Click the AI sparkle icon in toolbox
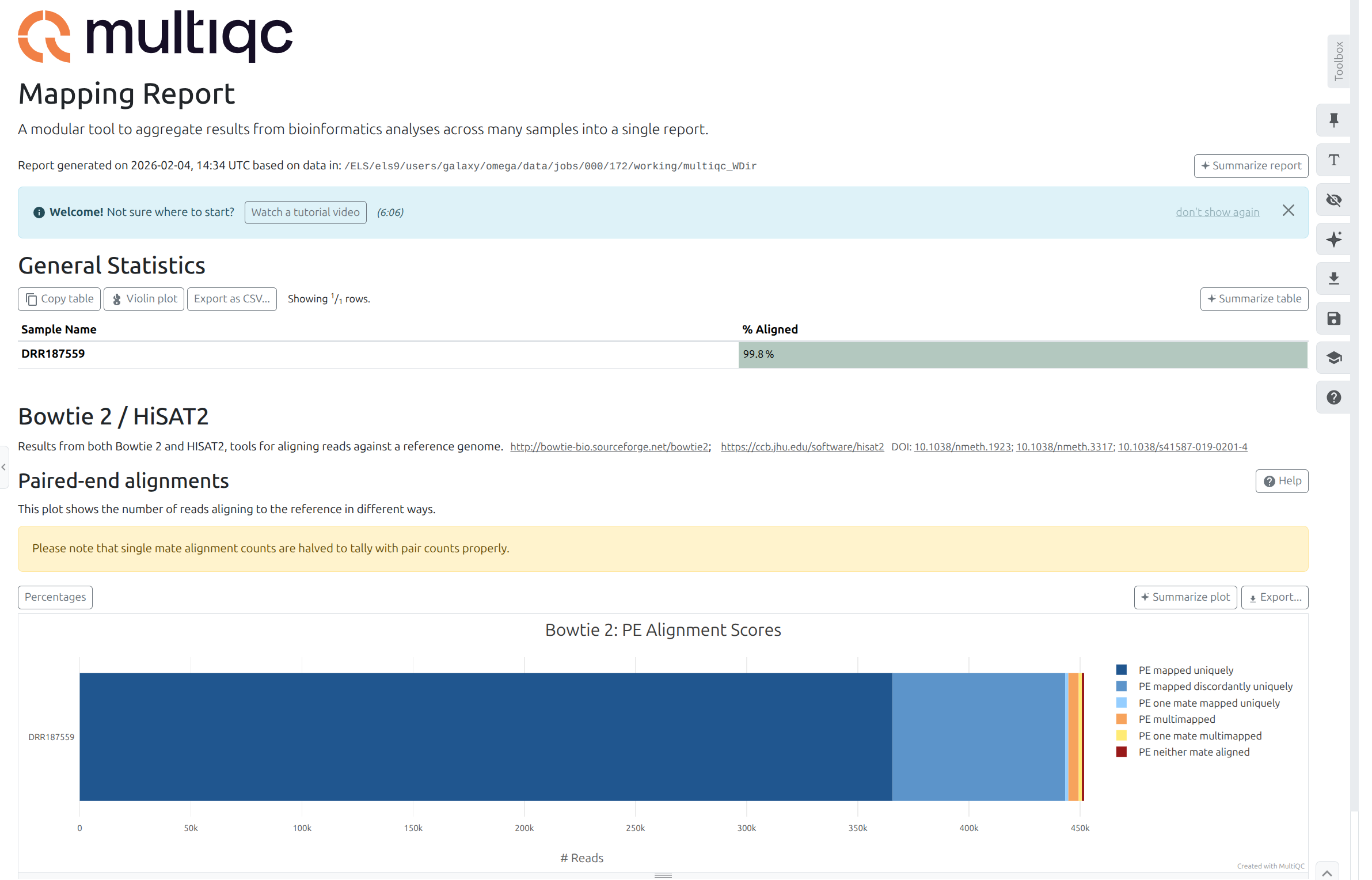This screenshot has height=880, width=1372. point(1333,240)
